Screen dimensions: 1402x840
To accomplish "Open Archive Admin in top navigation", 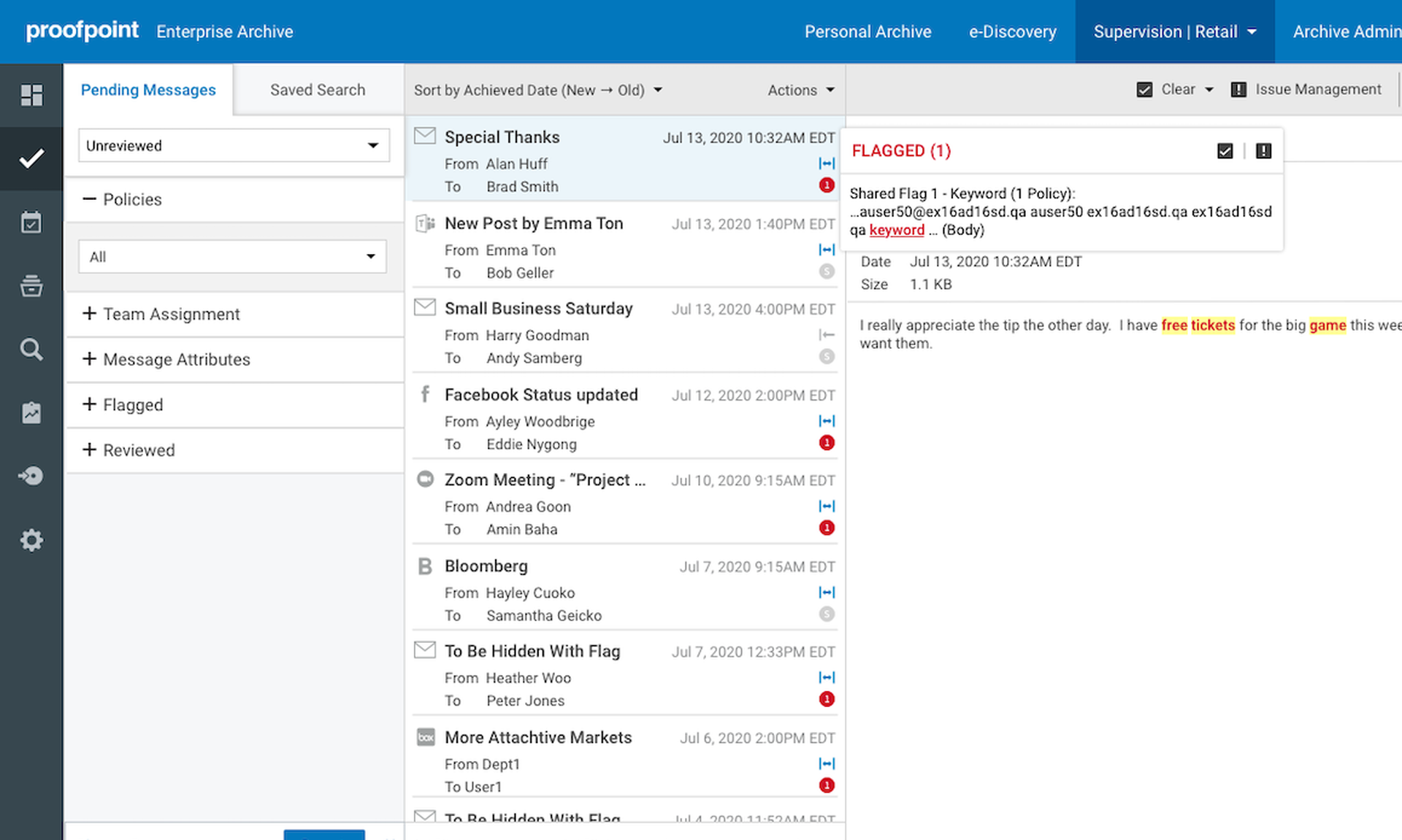I will coord(1347,31).
